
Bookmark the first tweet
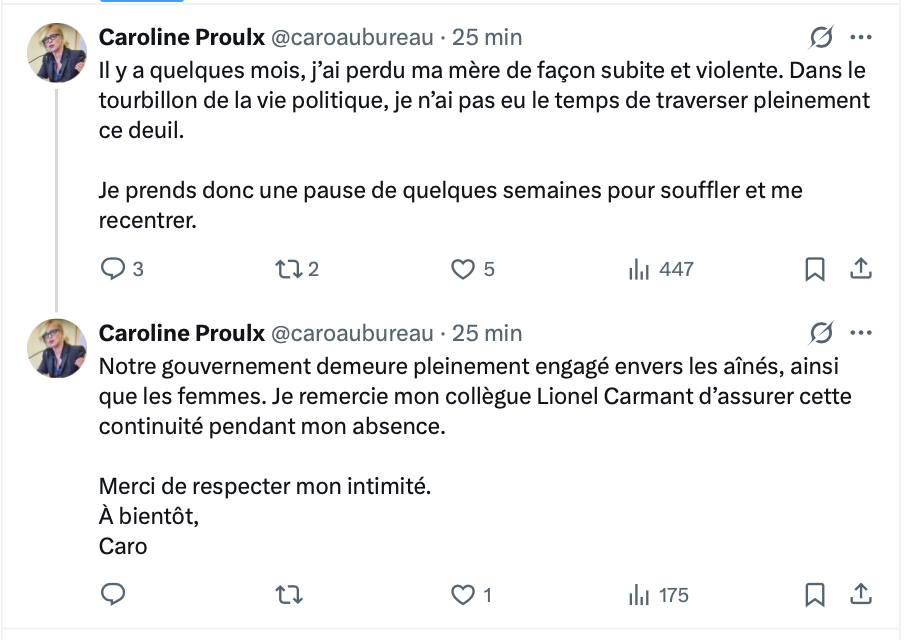coord(815,269)
